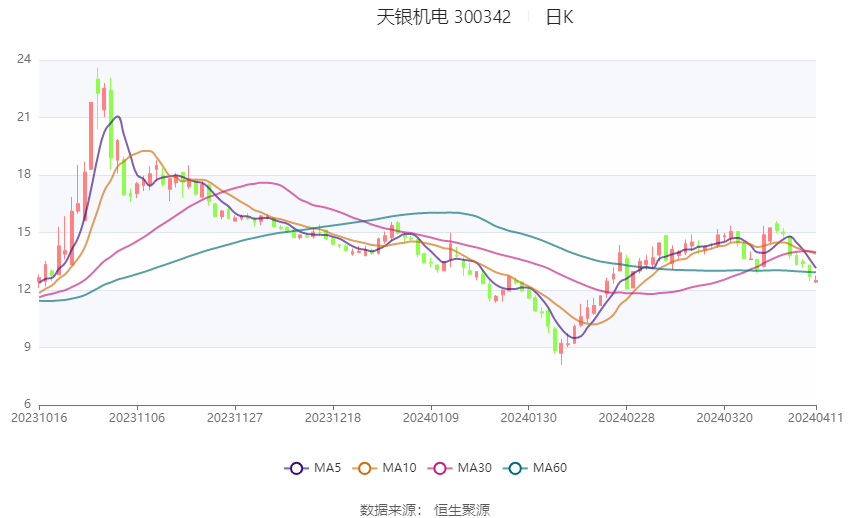Image resolution: width=850 pixels, height=518 pixels.
Task: Click x-axis date label 20231016
Action: [x=39, y=418]
